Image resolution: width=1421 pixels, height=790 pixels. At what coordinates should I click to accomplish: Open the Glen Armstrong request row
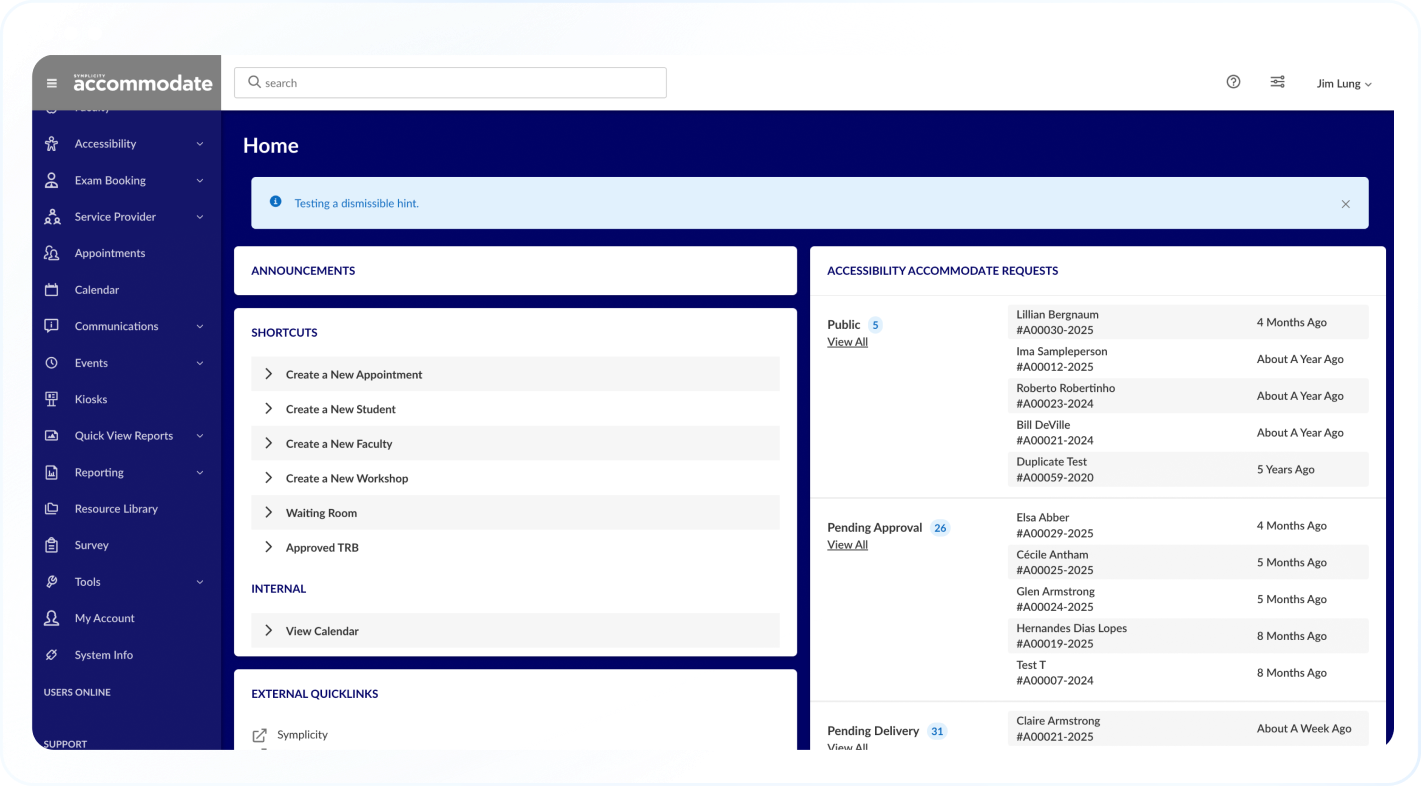click(x=1188, y=599)
